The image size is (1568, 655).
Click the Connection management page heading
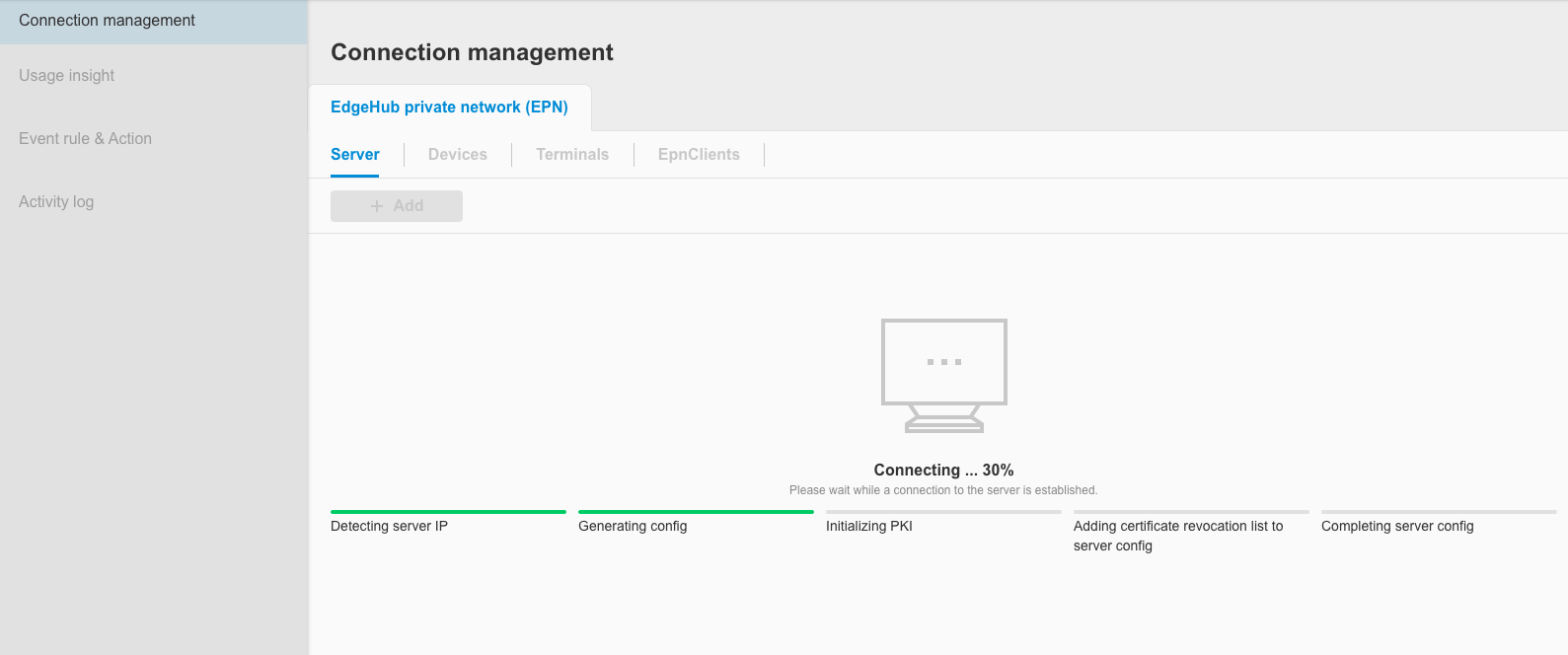click(x=472, y=51)
